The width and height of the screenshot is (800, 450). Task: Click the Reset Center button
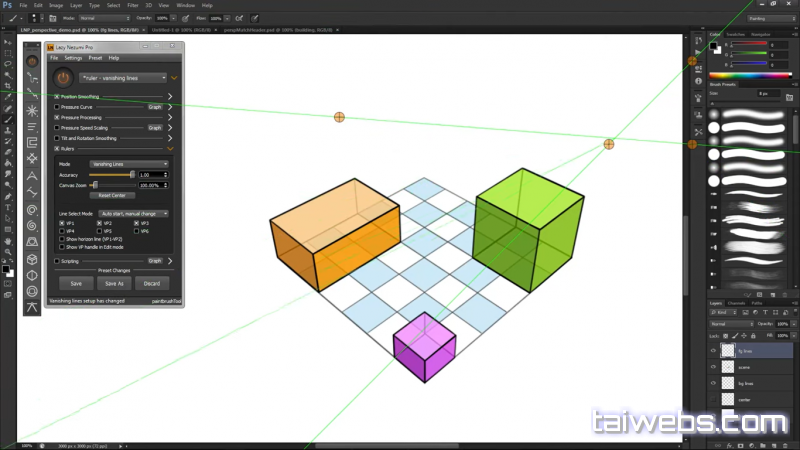click(x=112, y=195)
